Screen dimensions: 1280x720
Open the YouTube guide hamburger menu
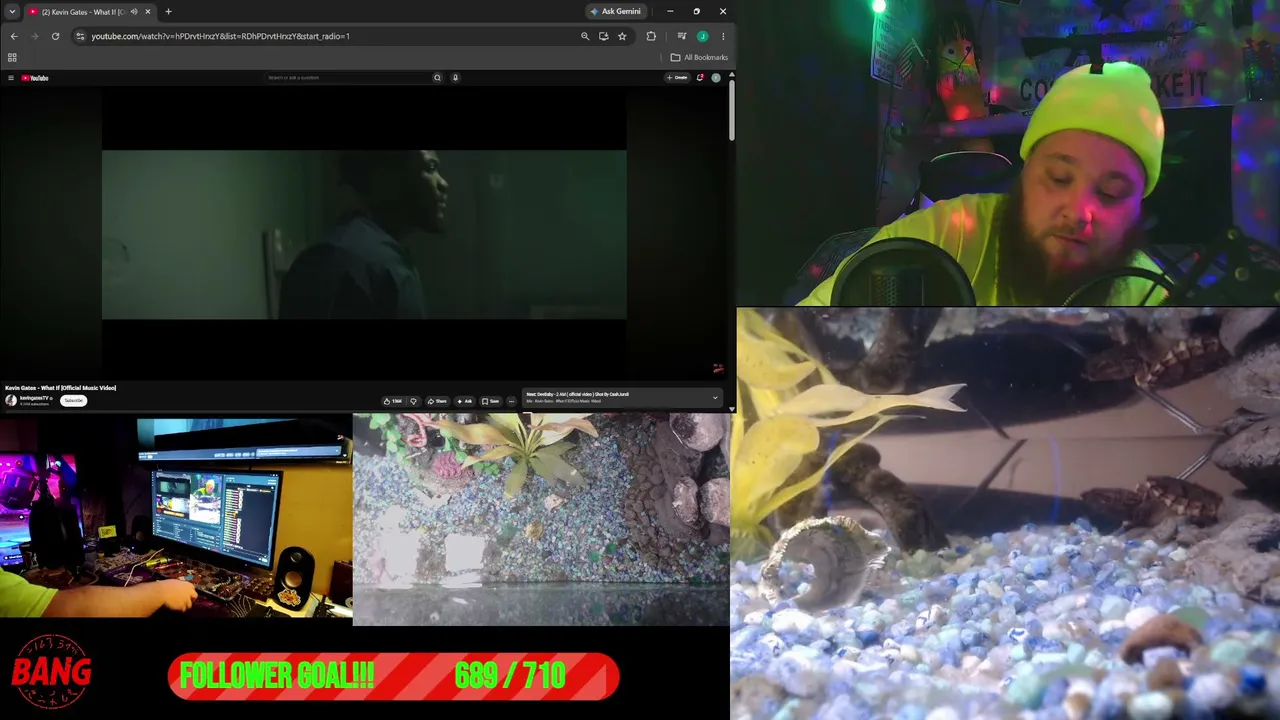[11, 78]
